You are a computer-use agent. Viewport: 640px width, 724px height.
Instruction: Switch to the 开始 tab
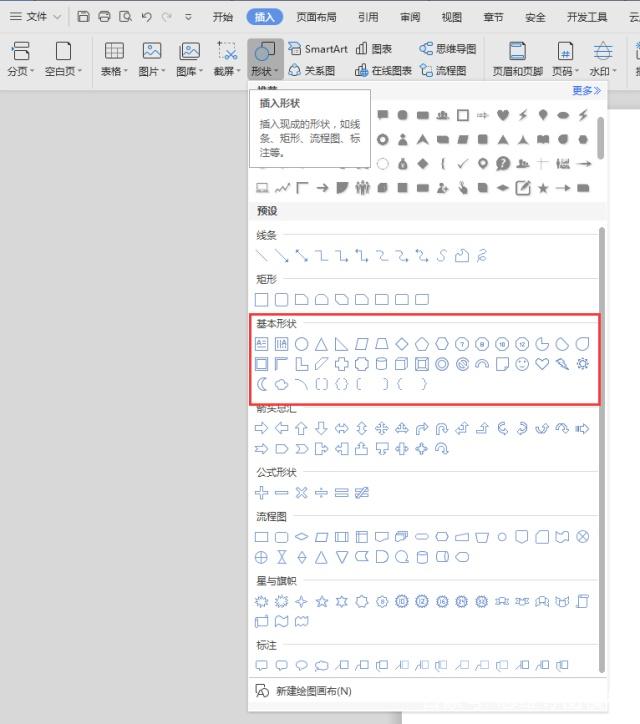(223, 17)
